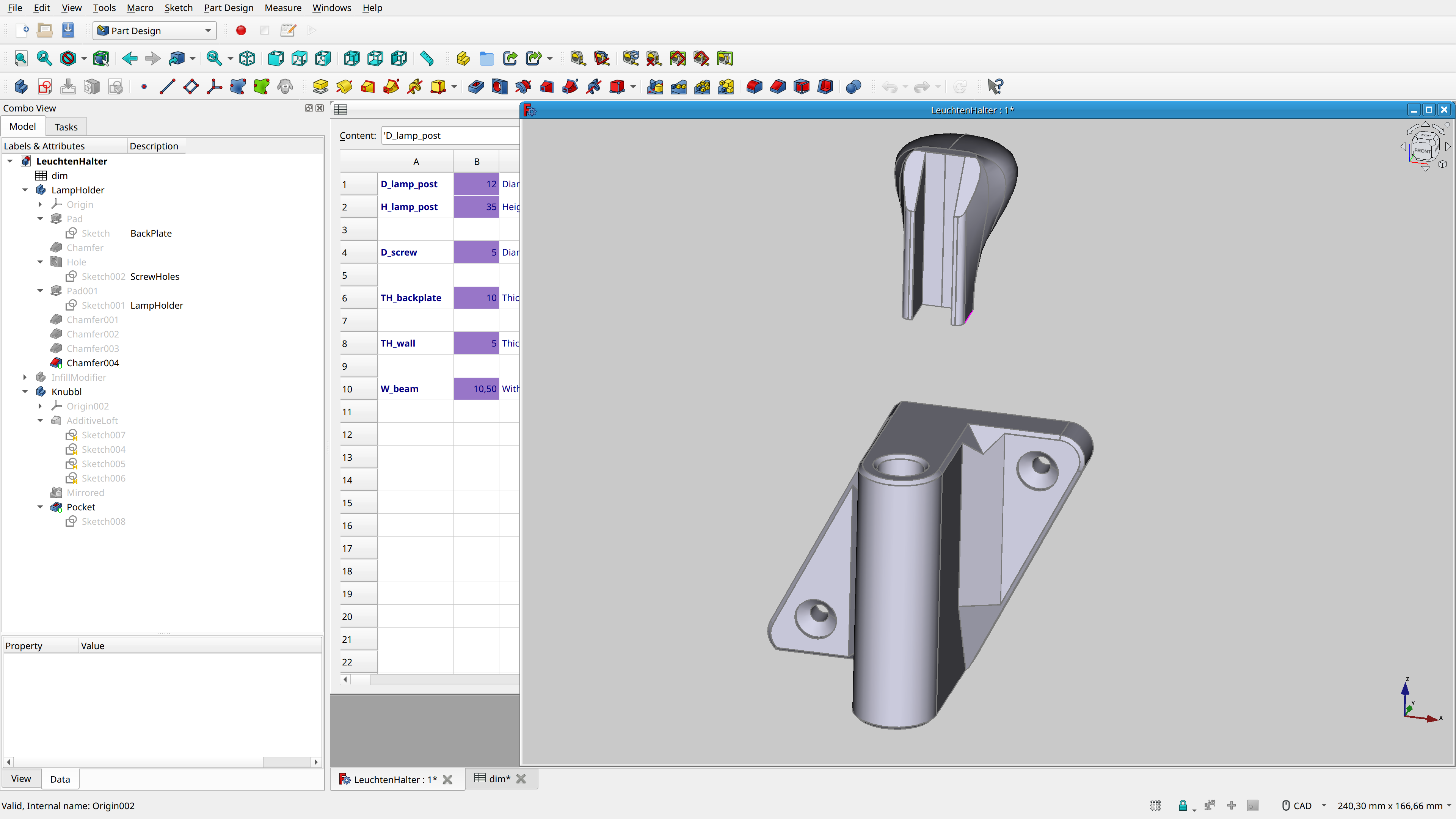Viewport: 1456px width, 819px height.
Task: Switch to the Tasks tab
Action: [x=66, y=127]
